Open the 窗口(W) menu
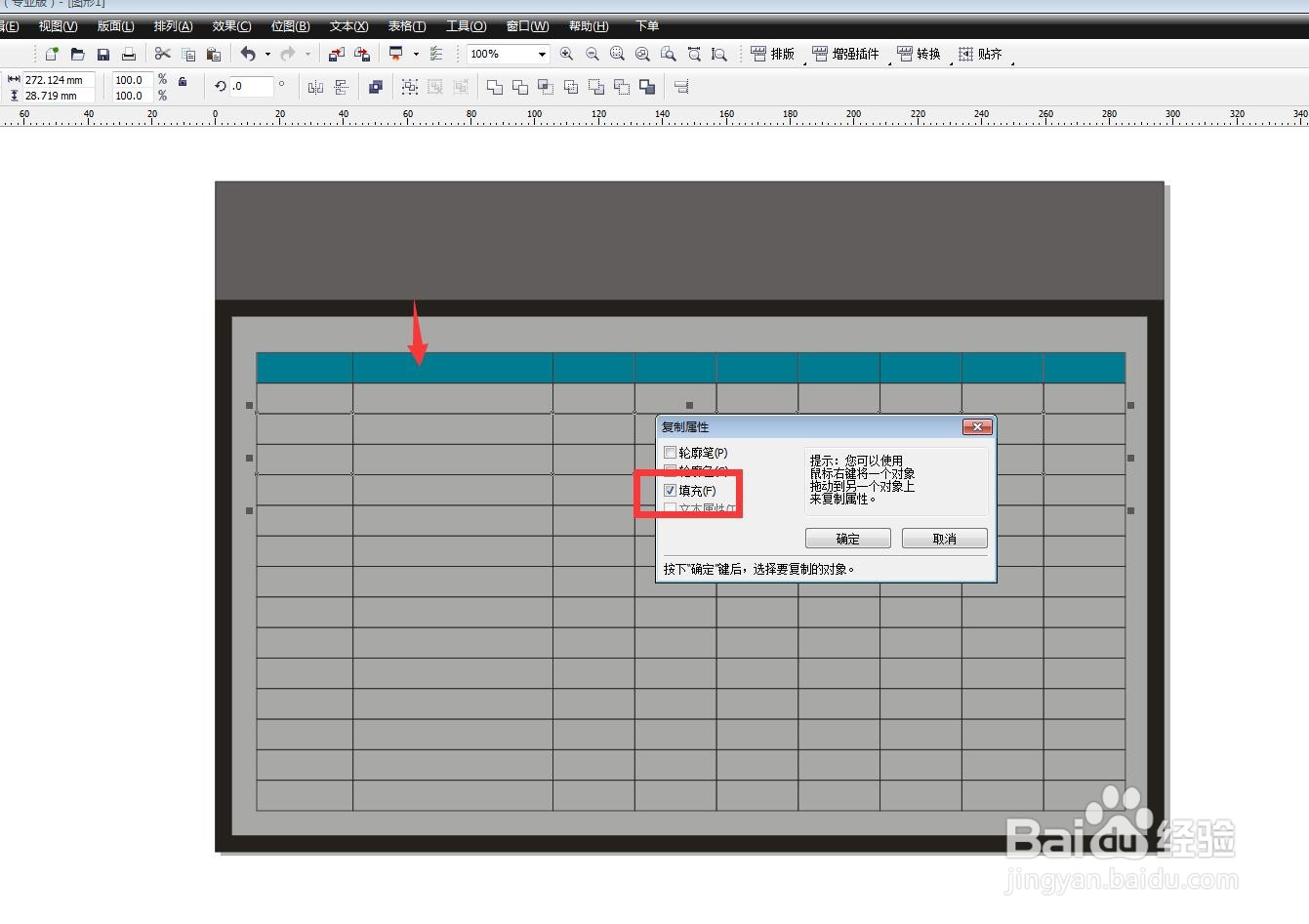Viewport: 1309px width, 924px height. (x=527, y=26)
